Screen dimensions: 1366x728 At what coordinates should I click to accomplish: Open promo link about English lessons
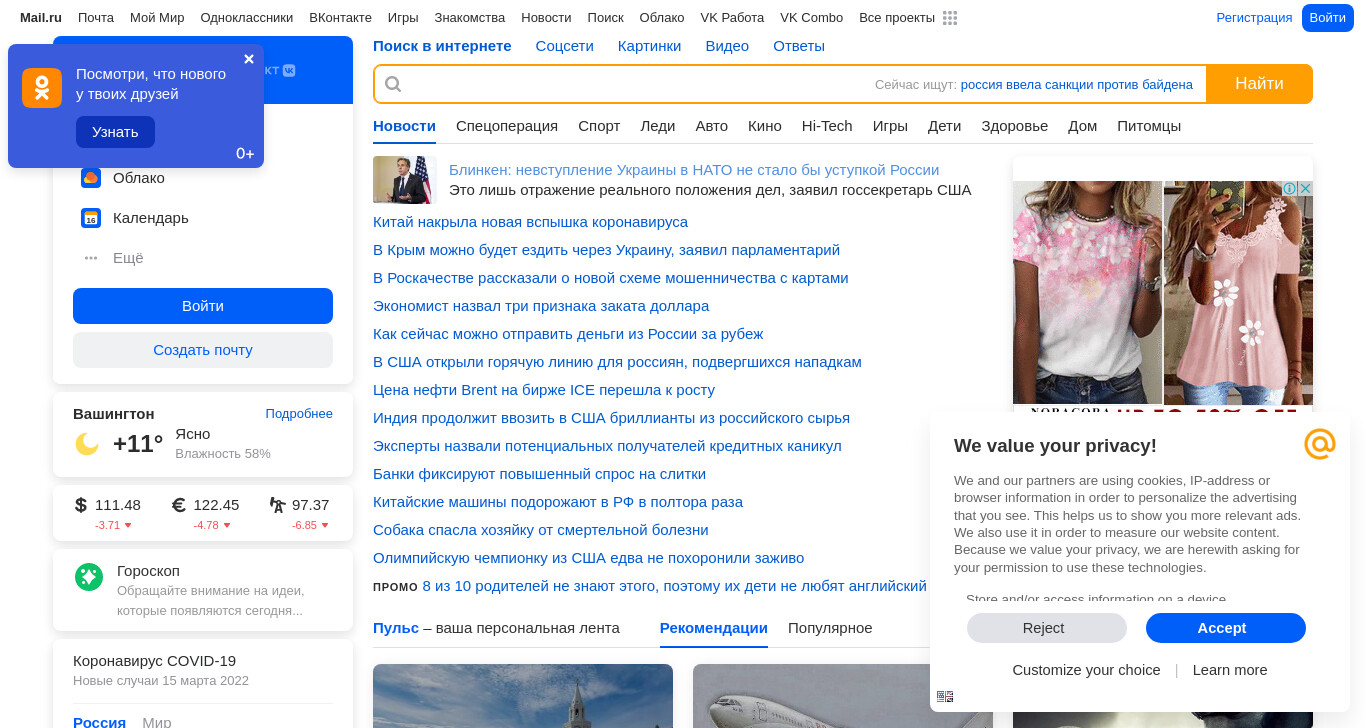pyautogui.click(x=674, y=586)
